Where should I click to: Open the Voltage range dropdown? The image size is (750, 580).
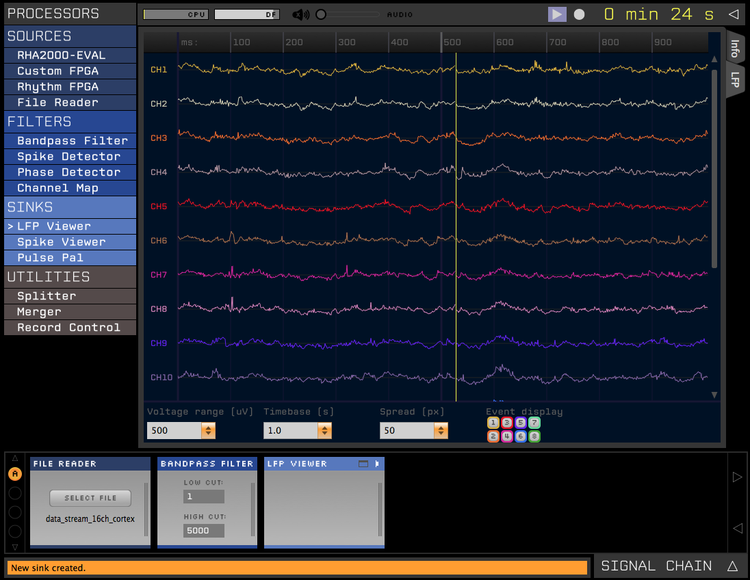pyautogui.click(x=208, y=431)
